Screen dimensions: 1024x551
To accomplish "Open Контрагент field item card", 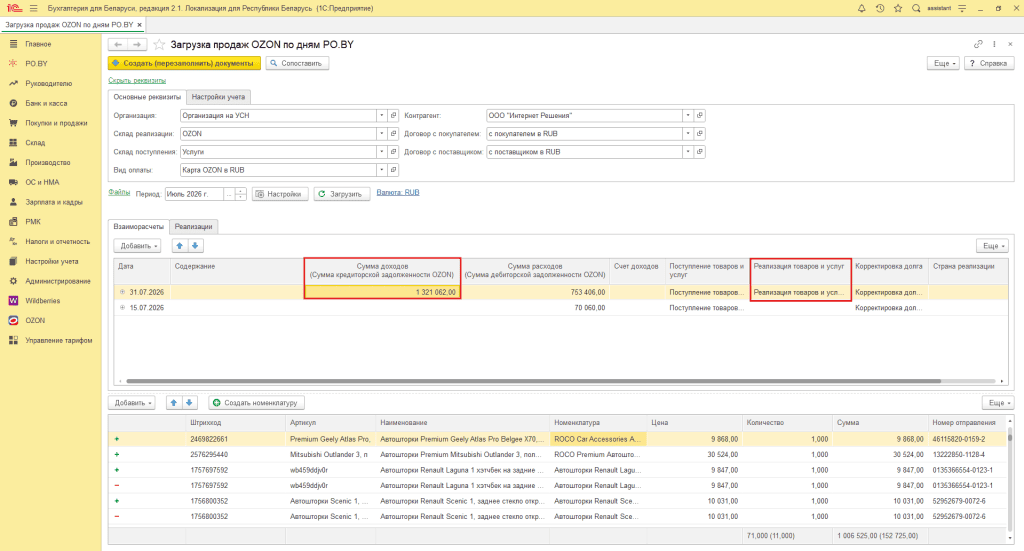I will point(699,116).
